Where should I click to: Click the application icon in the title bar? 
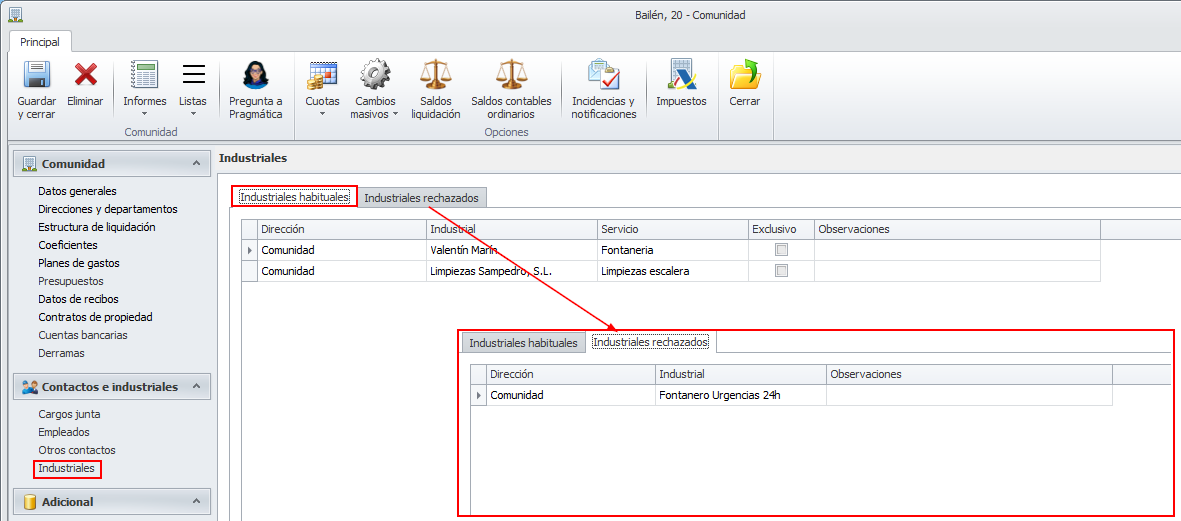pyautogui.click(x=14, y=14)
